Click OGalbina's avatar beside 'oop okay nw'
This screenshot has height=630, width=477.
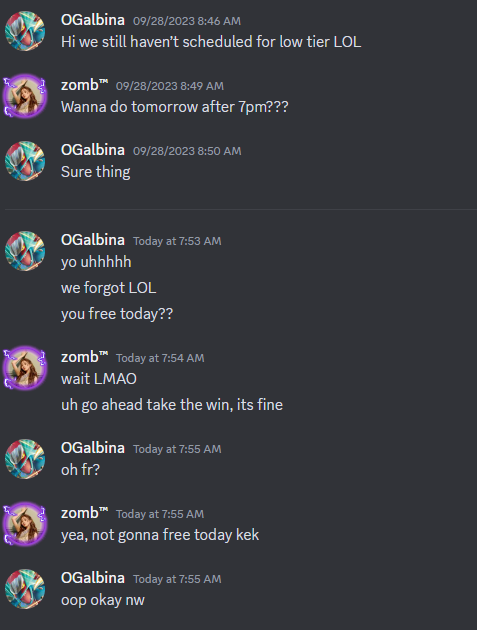[x=25, y=589]
